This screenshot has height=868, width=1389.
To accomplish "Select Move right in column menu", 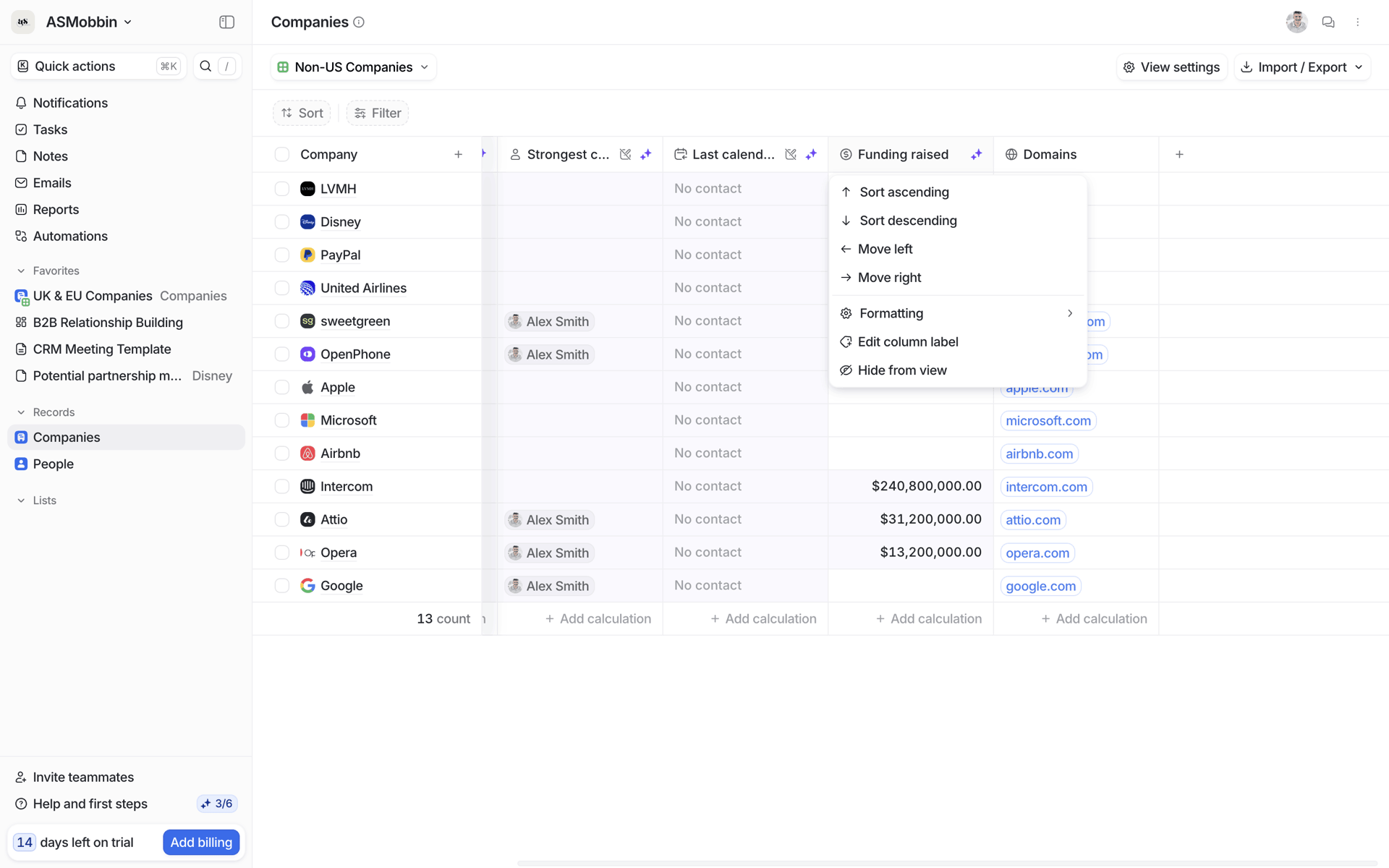I will point(957,278).
